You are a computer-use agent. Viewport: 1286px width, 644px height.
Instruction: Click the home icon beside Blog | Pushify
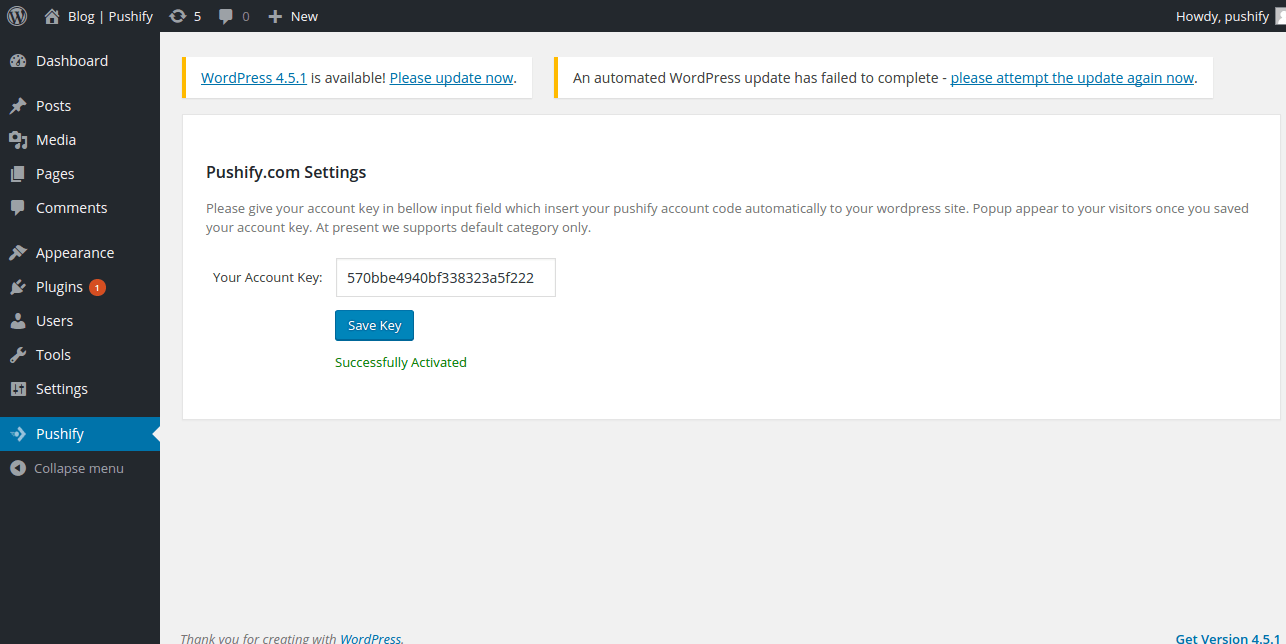[52, 16]
